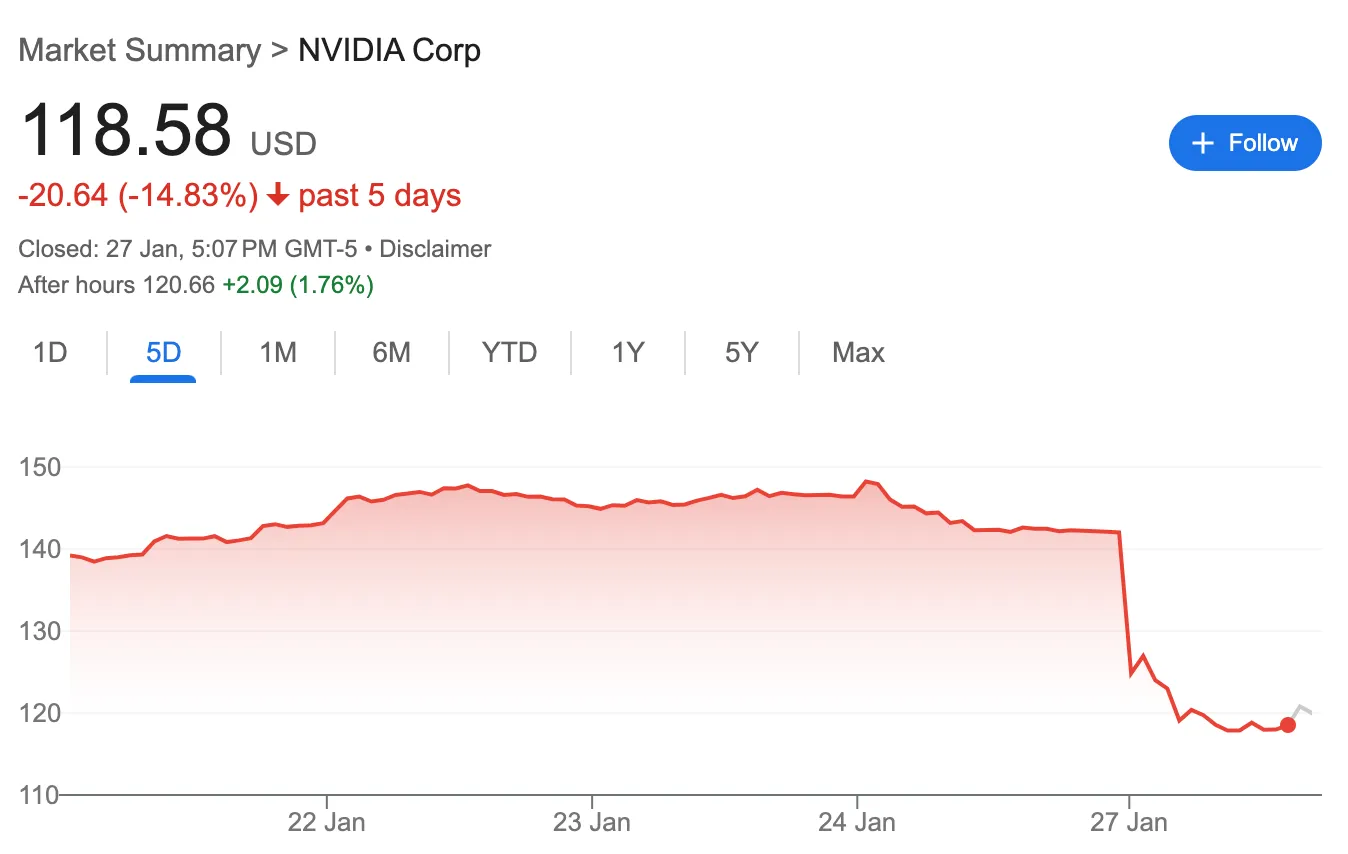Click the Market Summary breadcrumb link

tap(139, 50)
